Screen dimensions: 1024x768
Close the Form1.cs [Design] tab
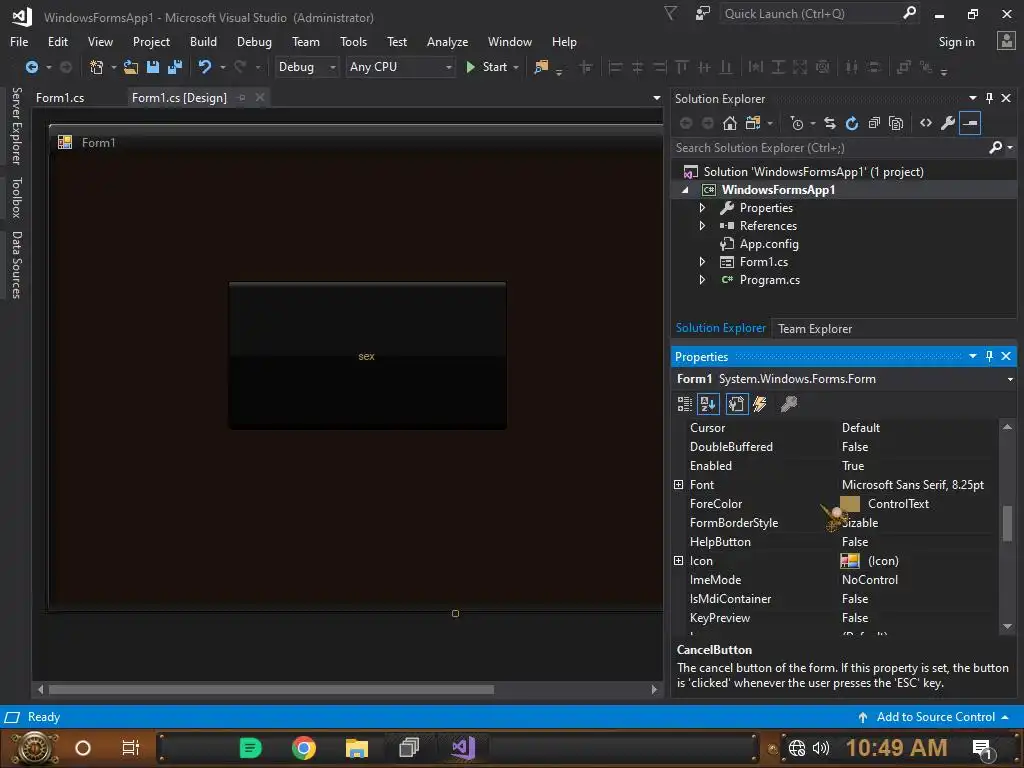coord(260,97)
